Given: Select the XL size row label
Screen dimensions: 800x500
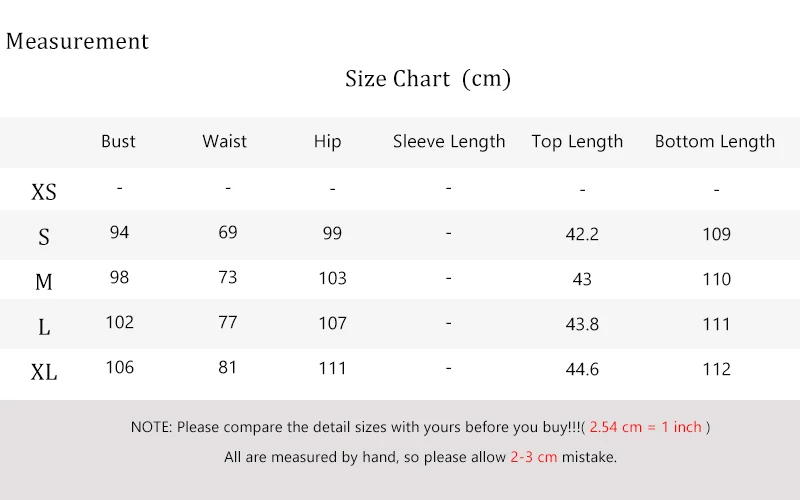Looking at the screenshot, I should (x=44, y=372).
